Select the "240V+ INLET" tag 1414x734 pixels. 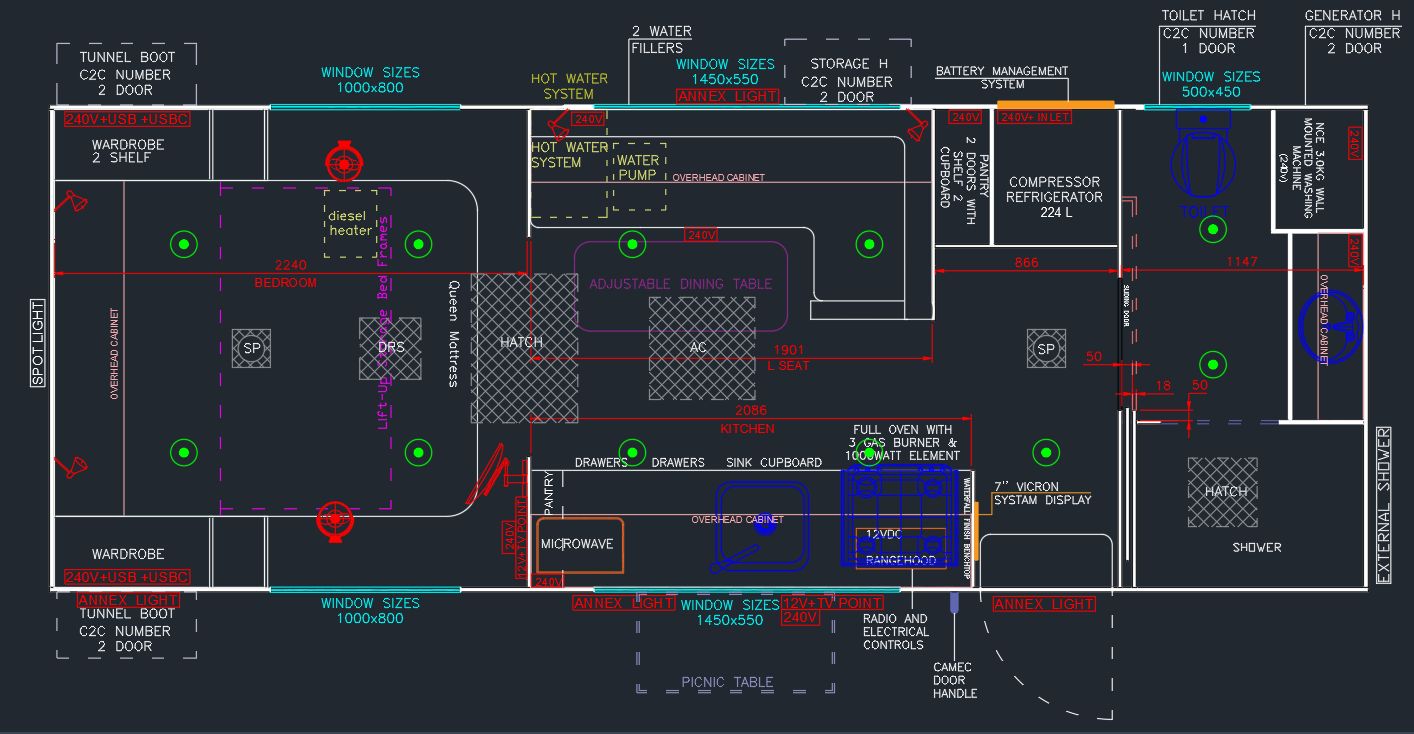click(1035, 118)
